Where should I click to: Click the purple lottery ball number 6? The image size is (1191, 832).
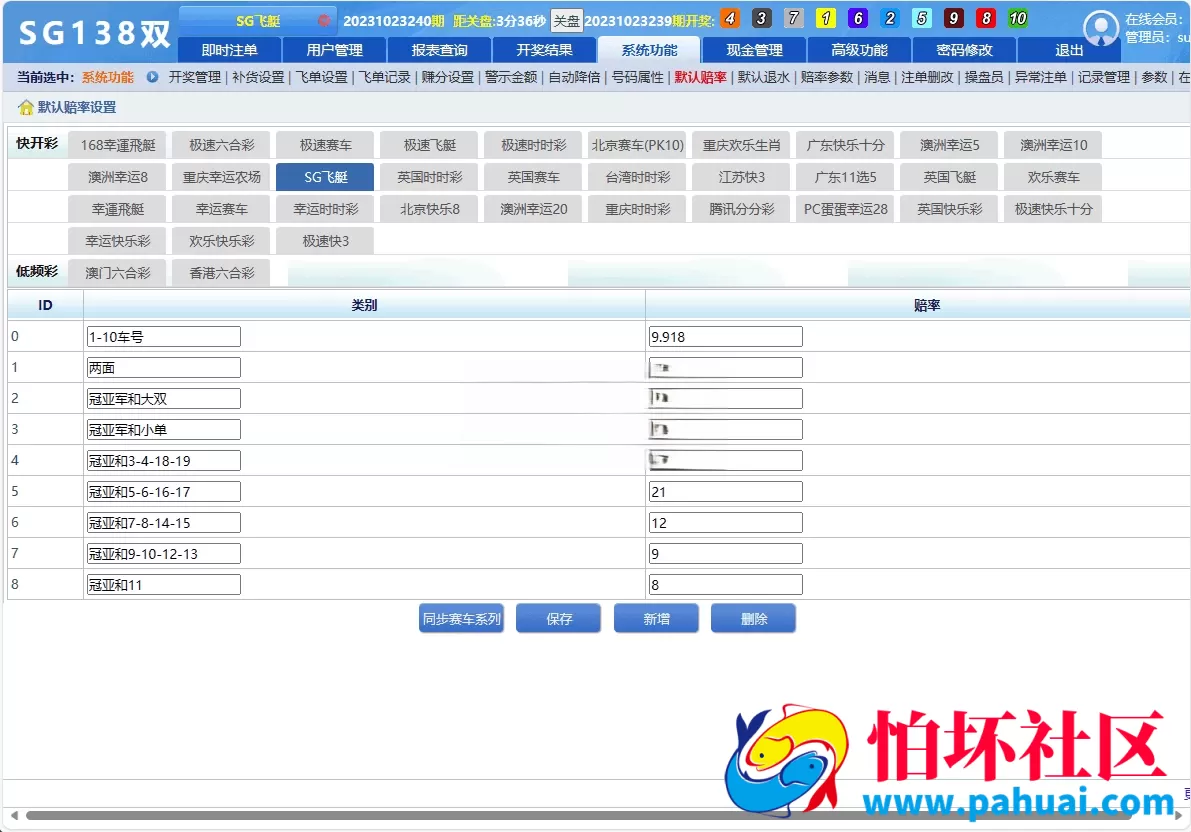[x=858, y=18]
